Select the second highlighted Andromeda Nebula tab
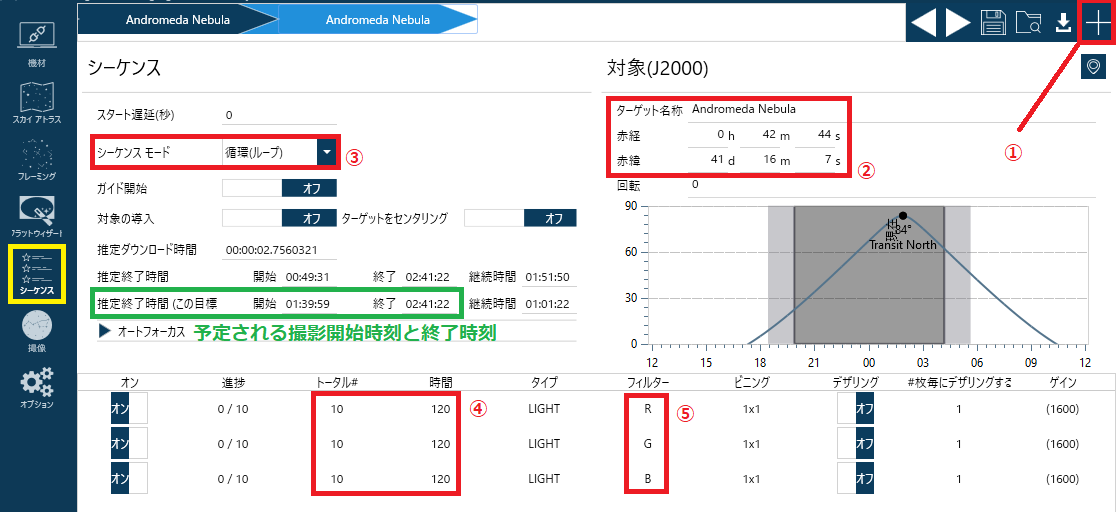1116x512 pixels. [x=377, y=20]
